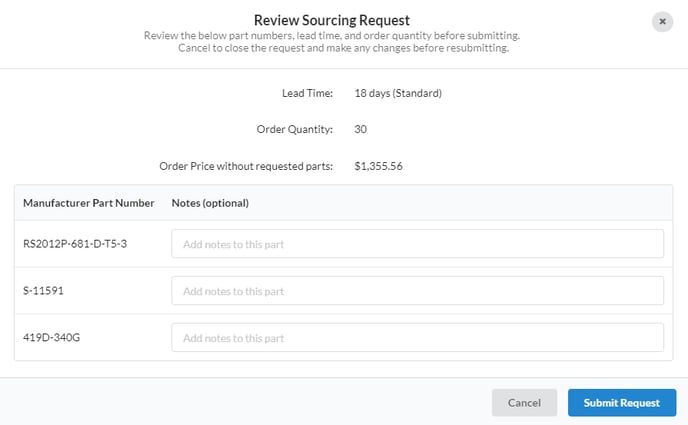Click the $1,355.56 order price
Viewport: 688px width, 425px height.
pyautogui.click(x=378, y=166)
